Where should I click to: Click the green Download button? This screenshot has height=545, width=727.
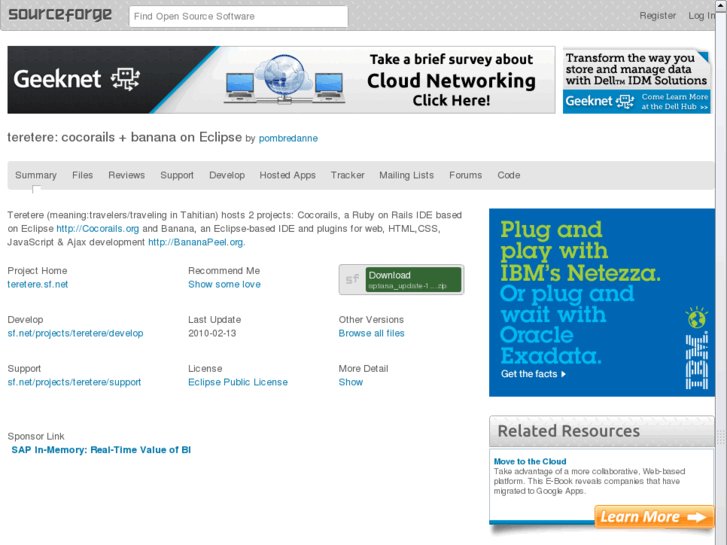coord(414,280)
